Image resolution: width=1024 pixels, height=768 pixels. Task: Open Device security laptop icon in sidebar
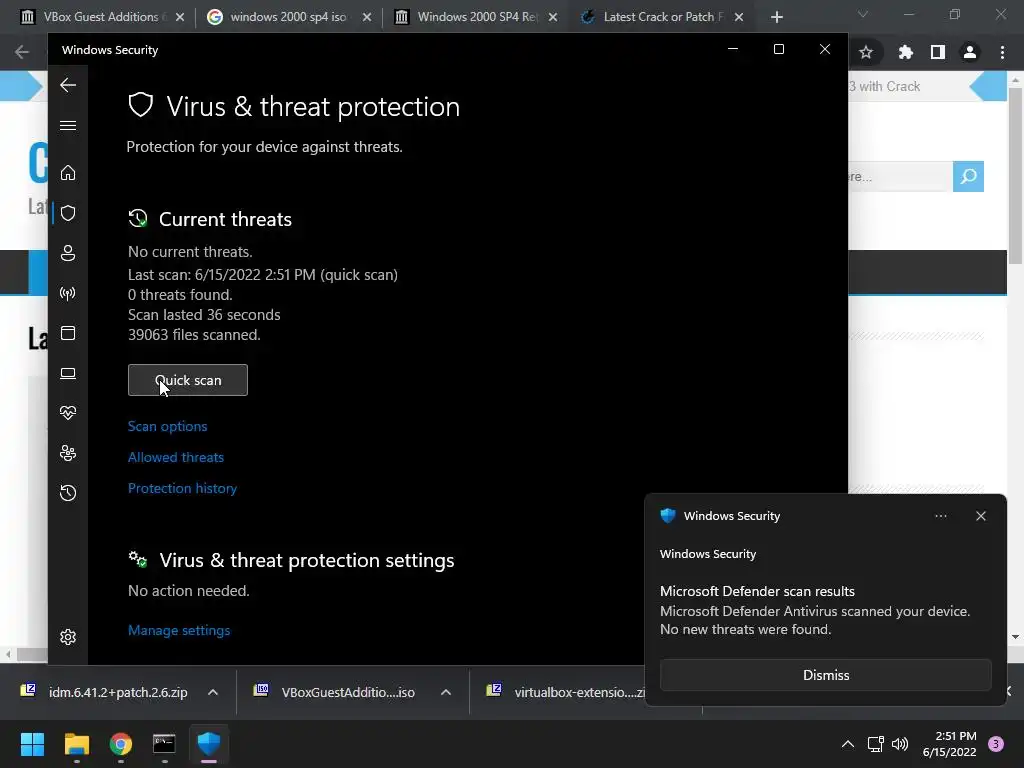(x=68, y=374)
